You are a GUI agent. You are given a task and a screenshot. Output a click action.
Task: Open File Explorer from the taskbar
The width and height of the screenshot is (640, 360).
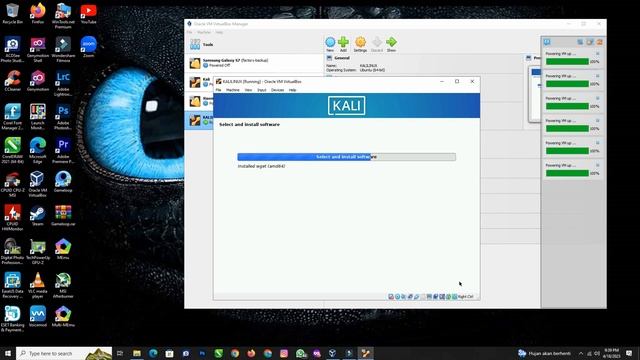tap(137, 353)
